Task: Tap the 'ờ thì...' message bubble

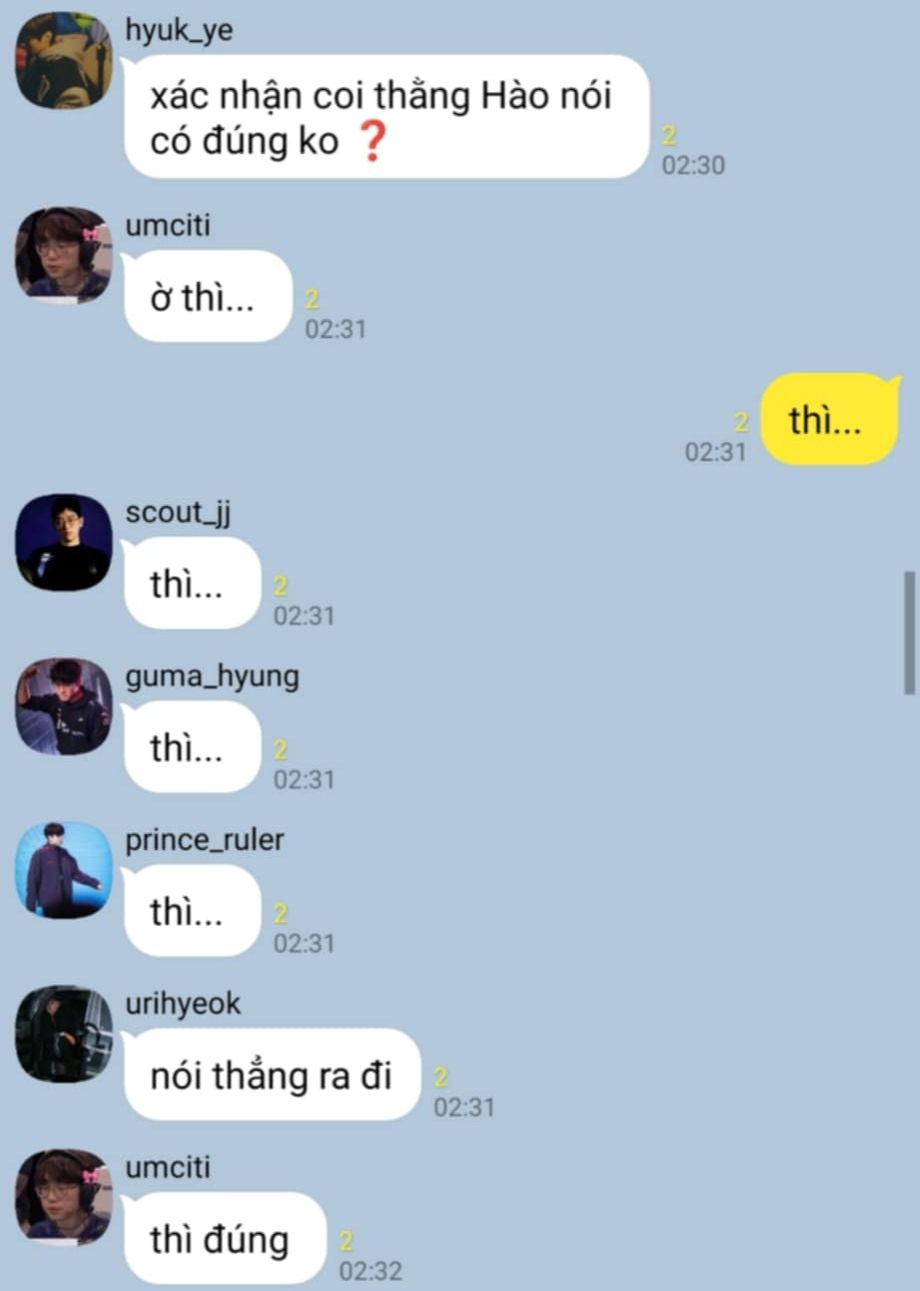Action: click(x=207, y=297)
